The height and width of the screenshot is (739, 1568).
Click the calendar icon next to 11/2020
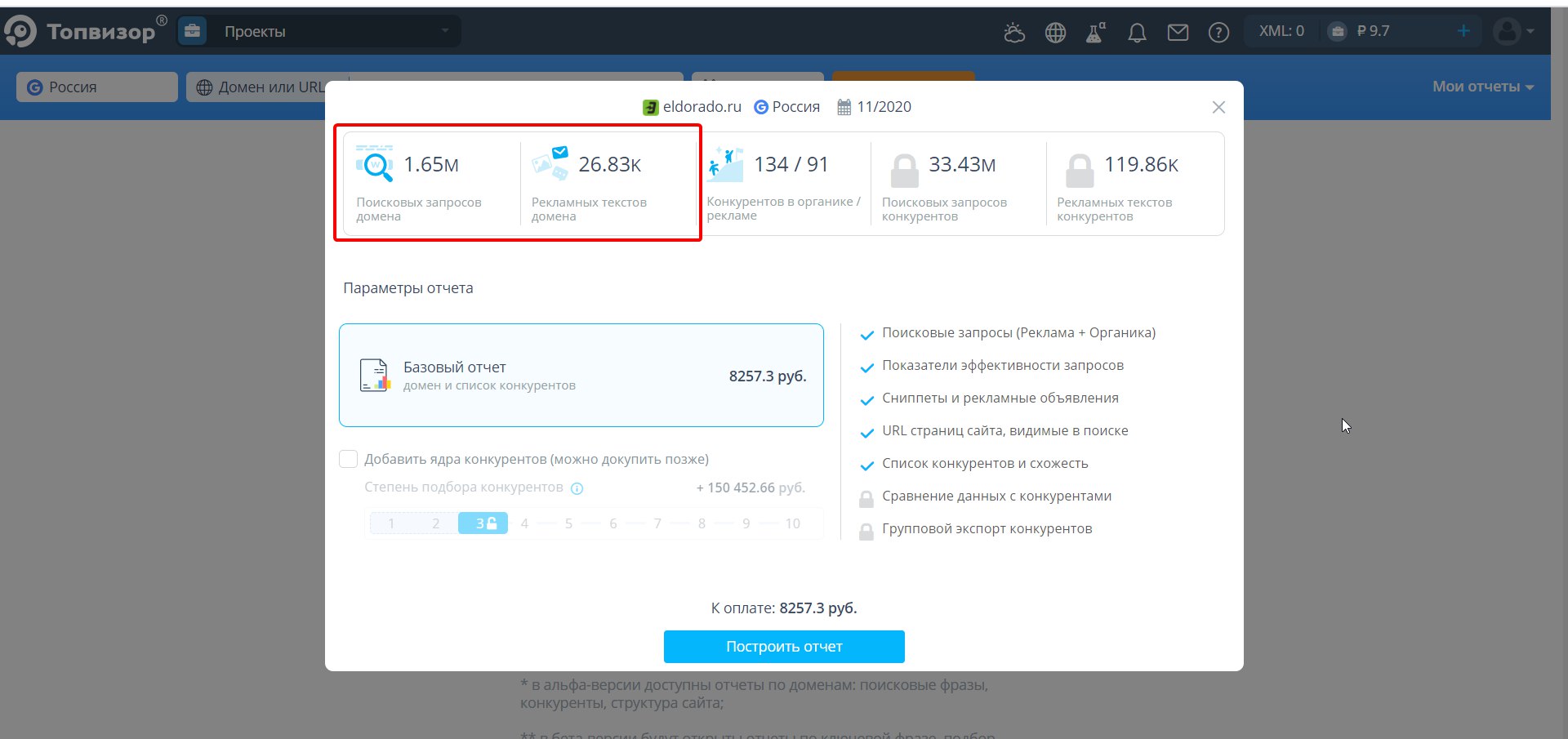coord(844,107)
